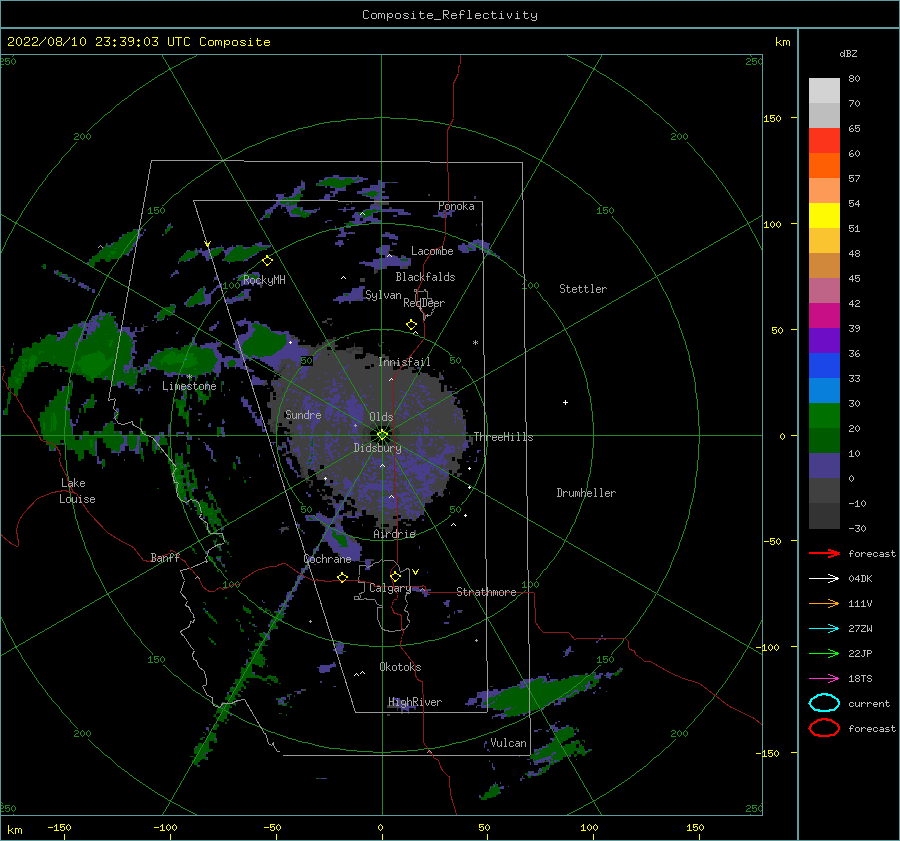The width and height of the screenshot is (900, 841).
Task: Click the yellow radar site marker at map center
Action: [382, 435]
